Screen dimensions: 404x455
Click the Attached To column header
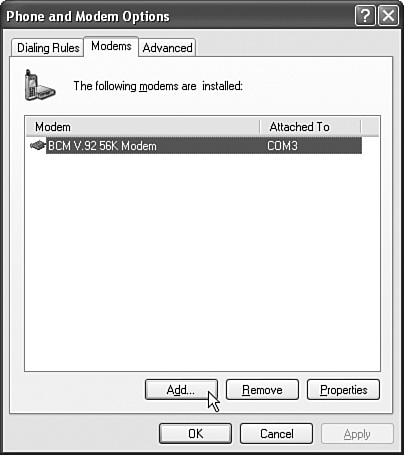(x=310, y=127)
